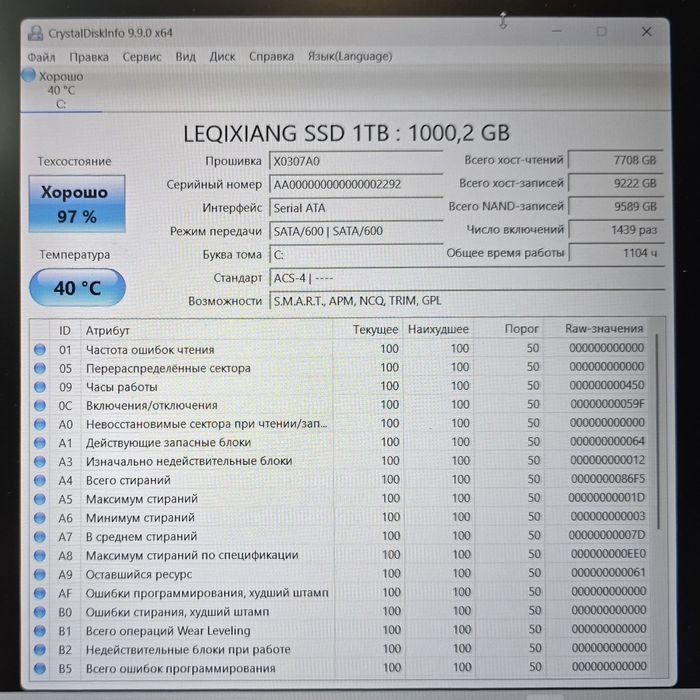Image resolution: width=700 pixels, height=700 pixels.
Task: Click the status dot for attribute 0C
Action: tap(40, 405)
